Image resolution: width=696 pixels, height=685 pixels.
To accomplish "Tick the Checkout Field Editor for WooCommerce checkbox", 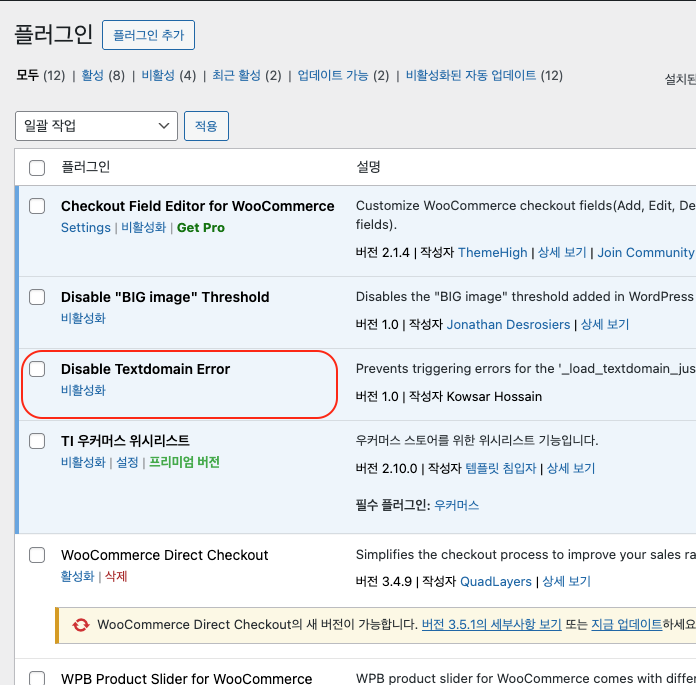I will point(37,206).
